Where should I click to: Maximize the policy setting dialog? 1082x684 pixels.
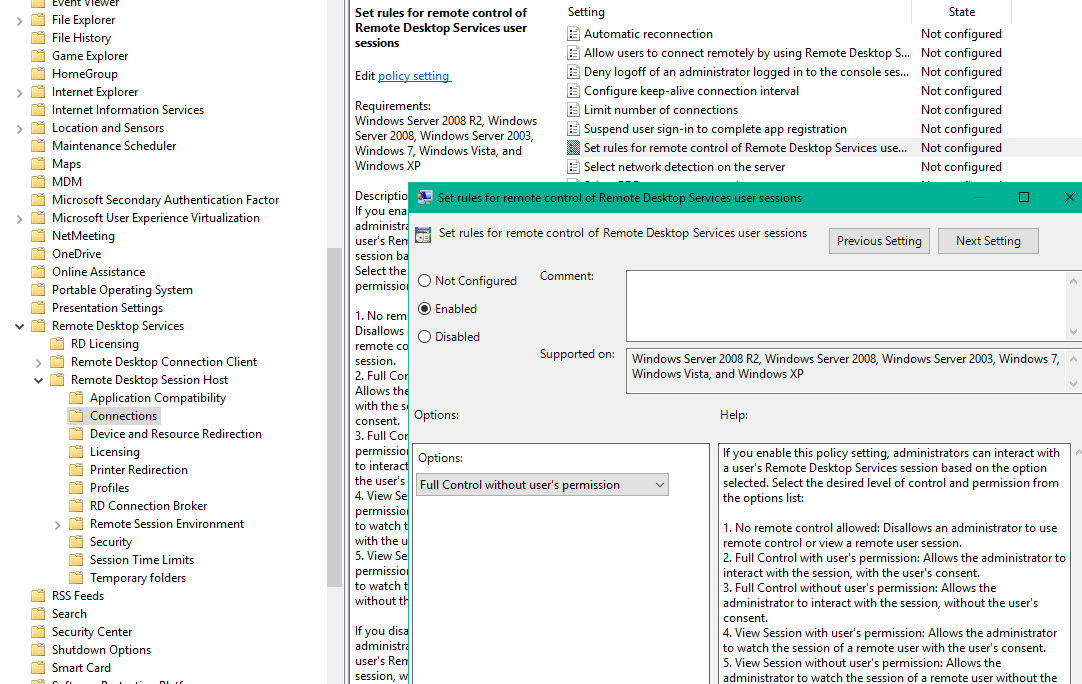1024,197
